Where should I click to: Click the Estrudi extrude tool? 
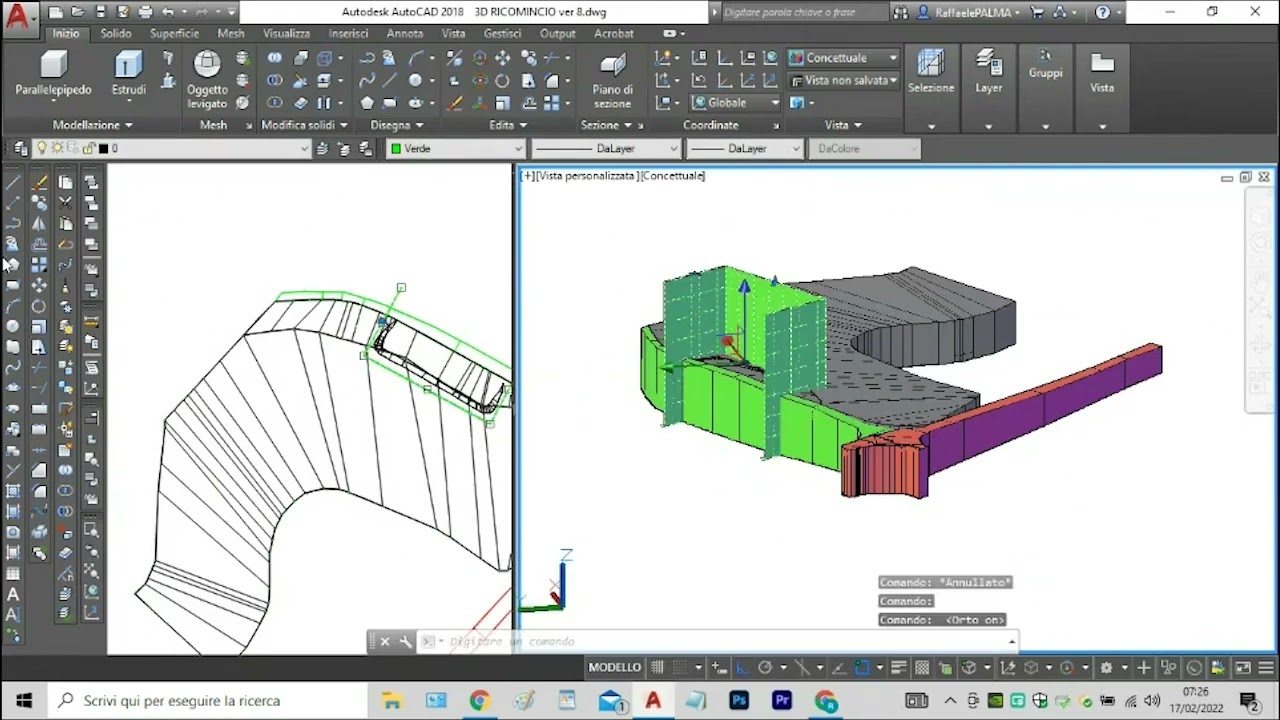click(128, 75)
